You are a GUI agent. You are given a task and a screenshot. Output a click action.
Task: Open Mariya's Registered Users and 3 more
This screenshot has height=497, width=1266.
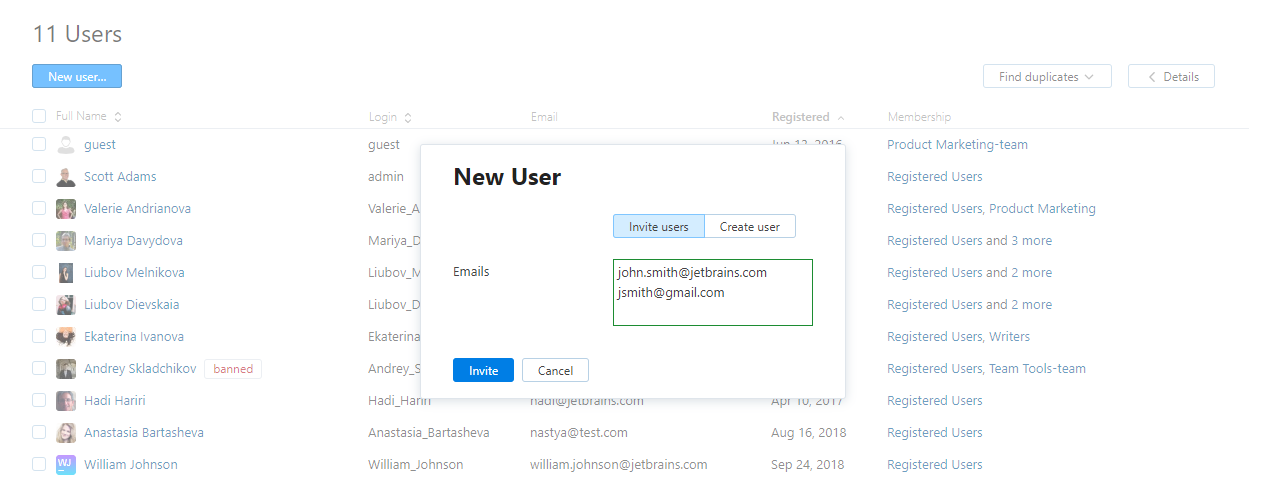(969, 241)
